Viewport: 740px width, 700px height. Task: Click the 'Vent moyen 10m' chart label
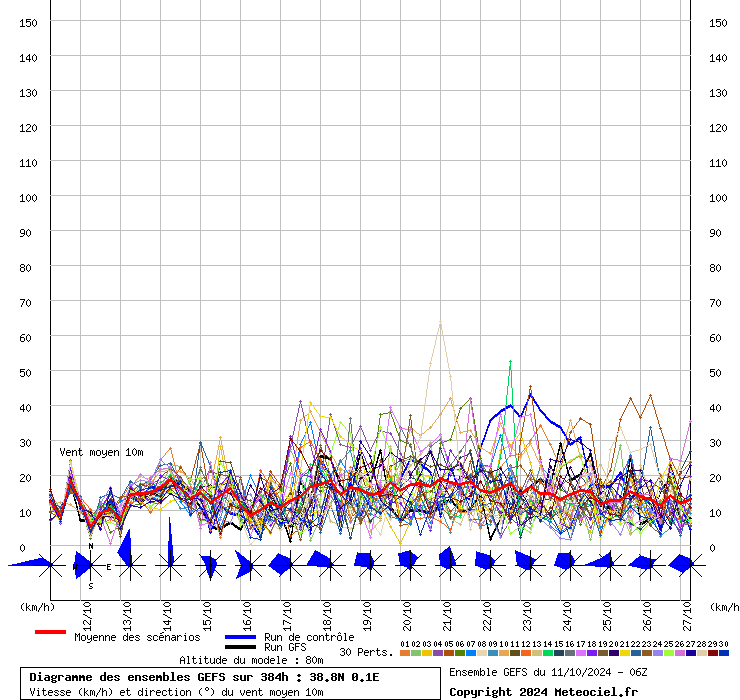coord(99,453)
